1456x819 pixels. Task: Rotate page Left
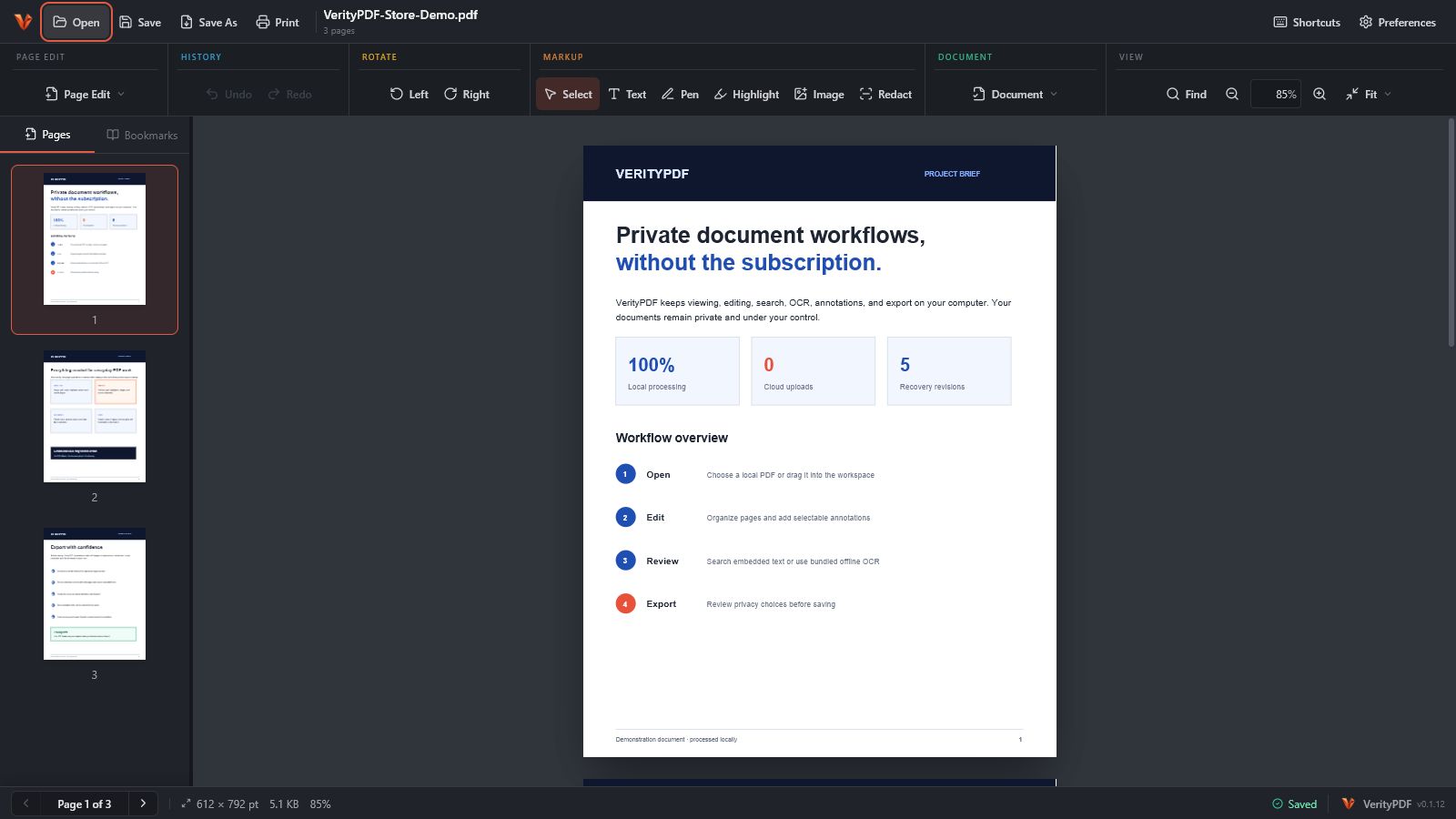point(409,94)
